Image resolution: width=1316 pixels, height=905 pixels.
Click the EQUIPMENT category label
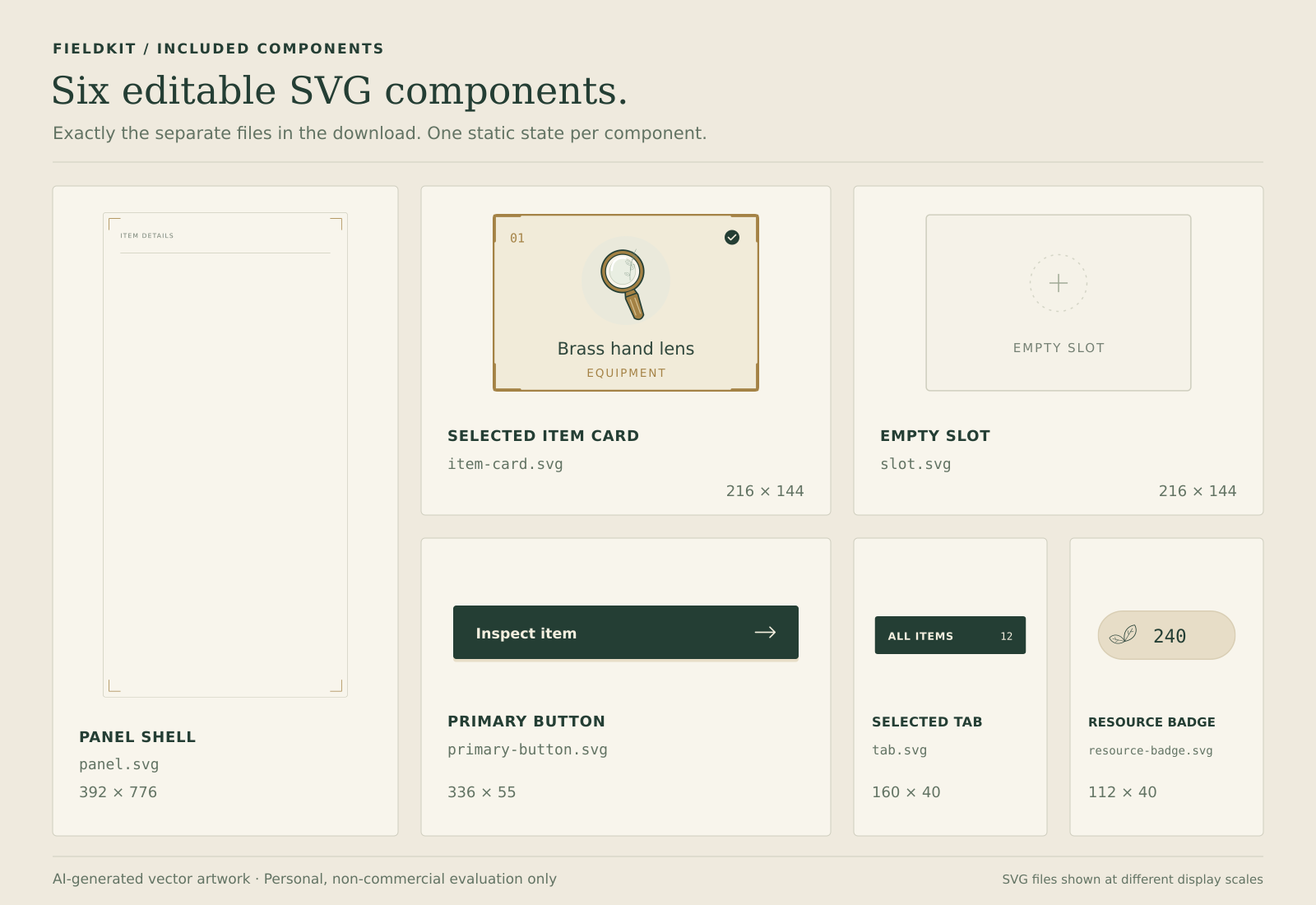click(x=626, y=373)
